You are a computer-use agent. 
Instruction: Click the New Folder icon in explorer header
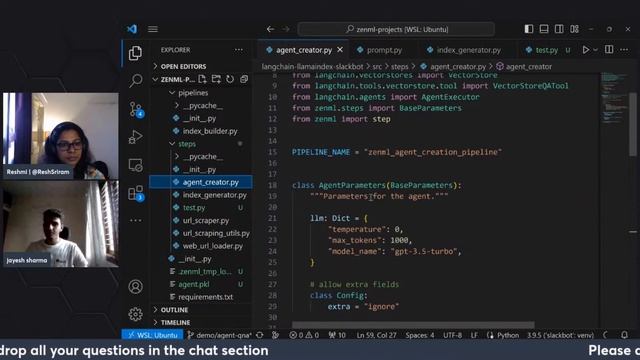(216, 79)
